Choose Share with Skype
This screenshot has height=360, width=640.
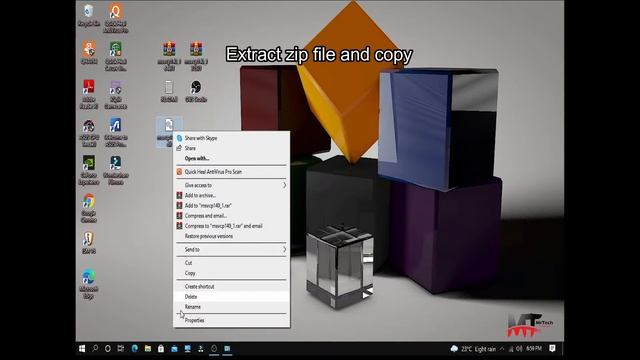click(231, 138)
